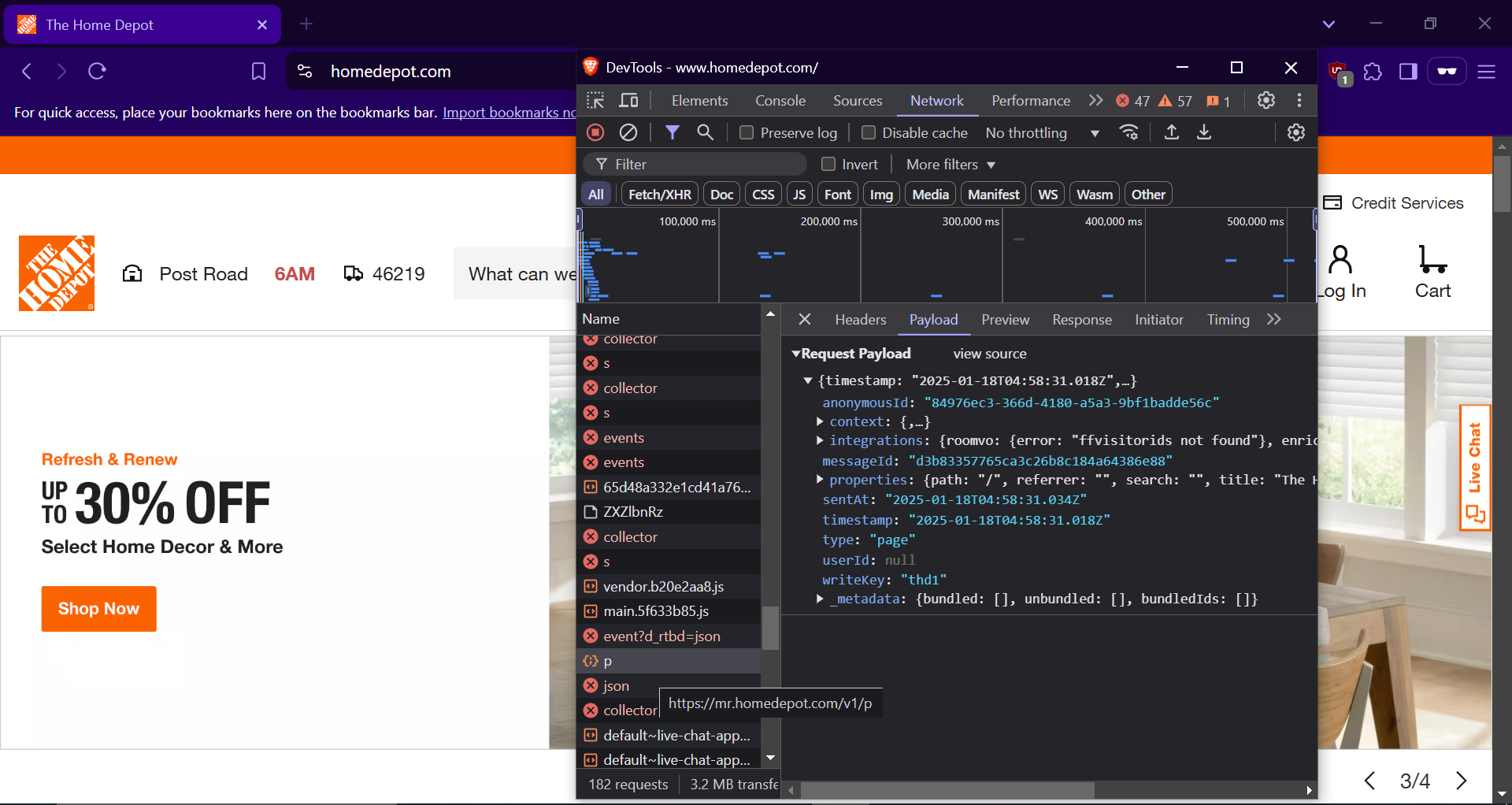Click the 57 warnings counter icon

[1175, 101]
